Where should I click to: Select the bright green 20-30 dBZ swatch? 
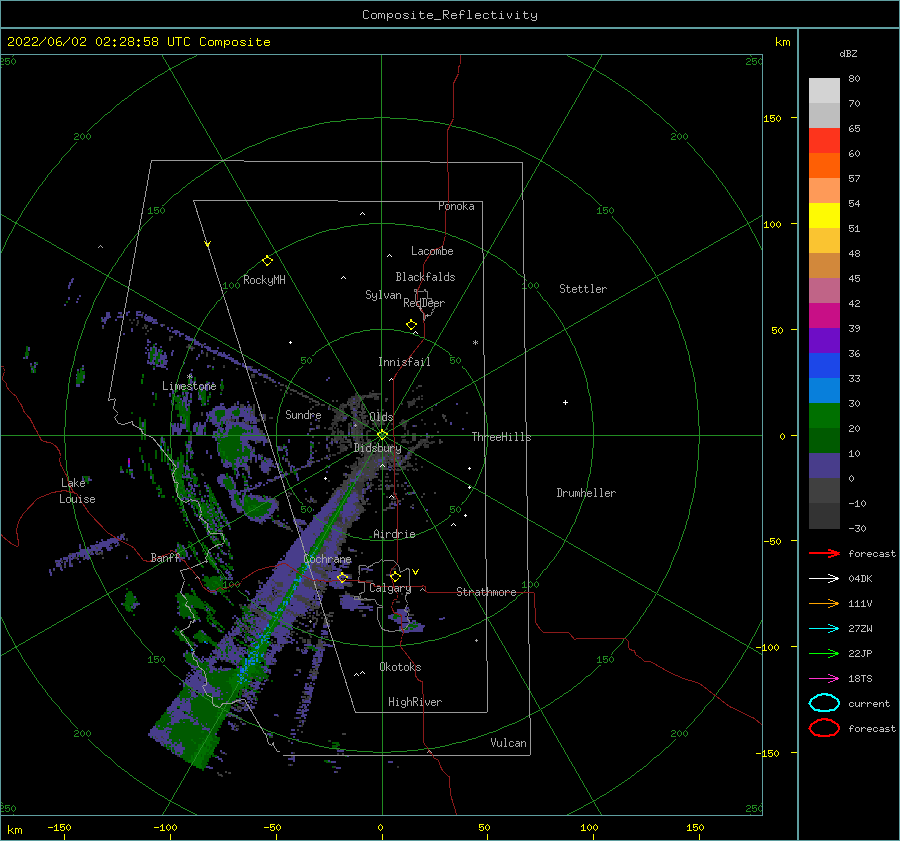click(824, 415)
